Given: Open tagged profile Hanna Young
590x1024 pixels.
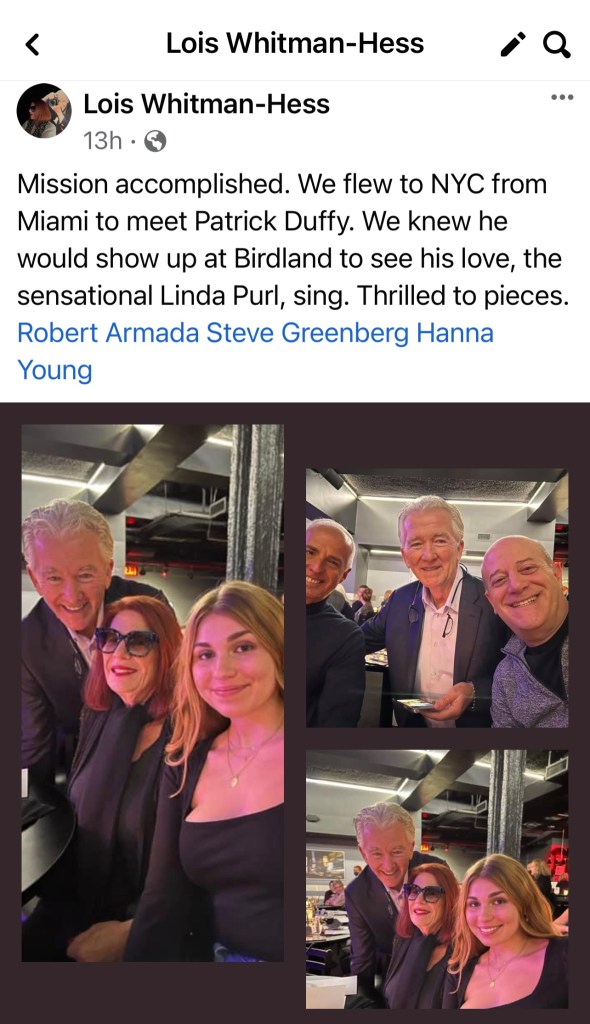Looking at the screenshot, I should coord(255,351).
